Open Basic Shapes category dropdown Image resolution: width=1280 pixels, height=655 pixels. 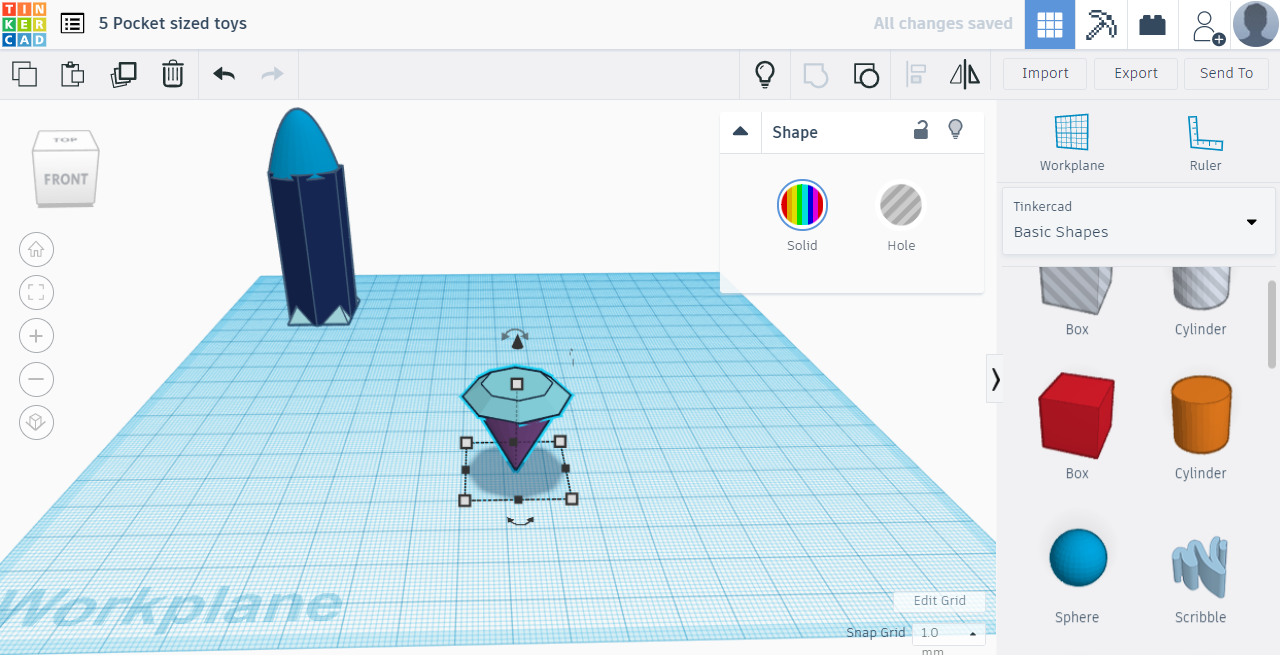[x=1139, y=221]
